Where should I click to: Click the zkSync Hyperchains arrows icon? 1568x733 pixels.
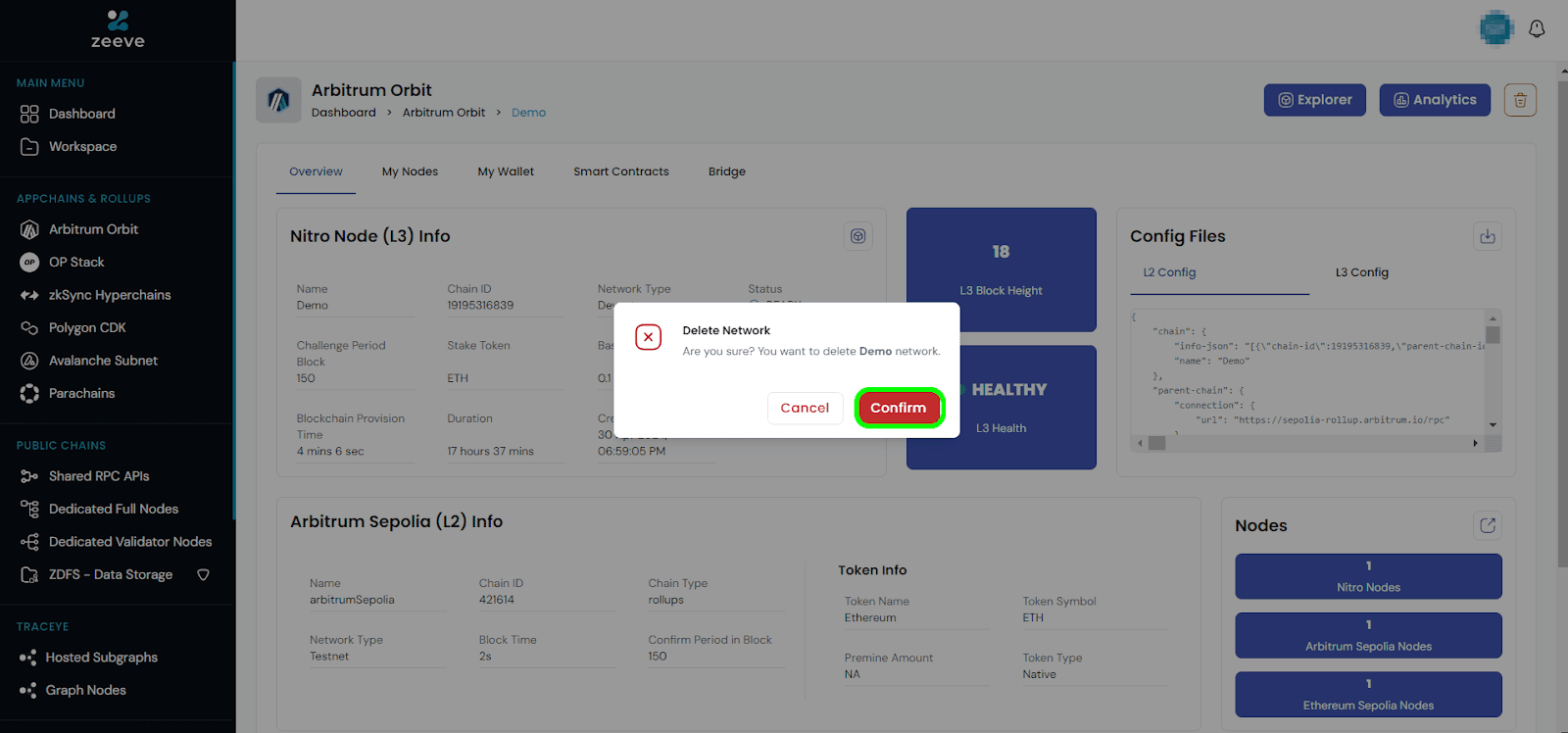coord(29,295)
